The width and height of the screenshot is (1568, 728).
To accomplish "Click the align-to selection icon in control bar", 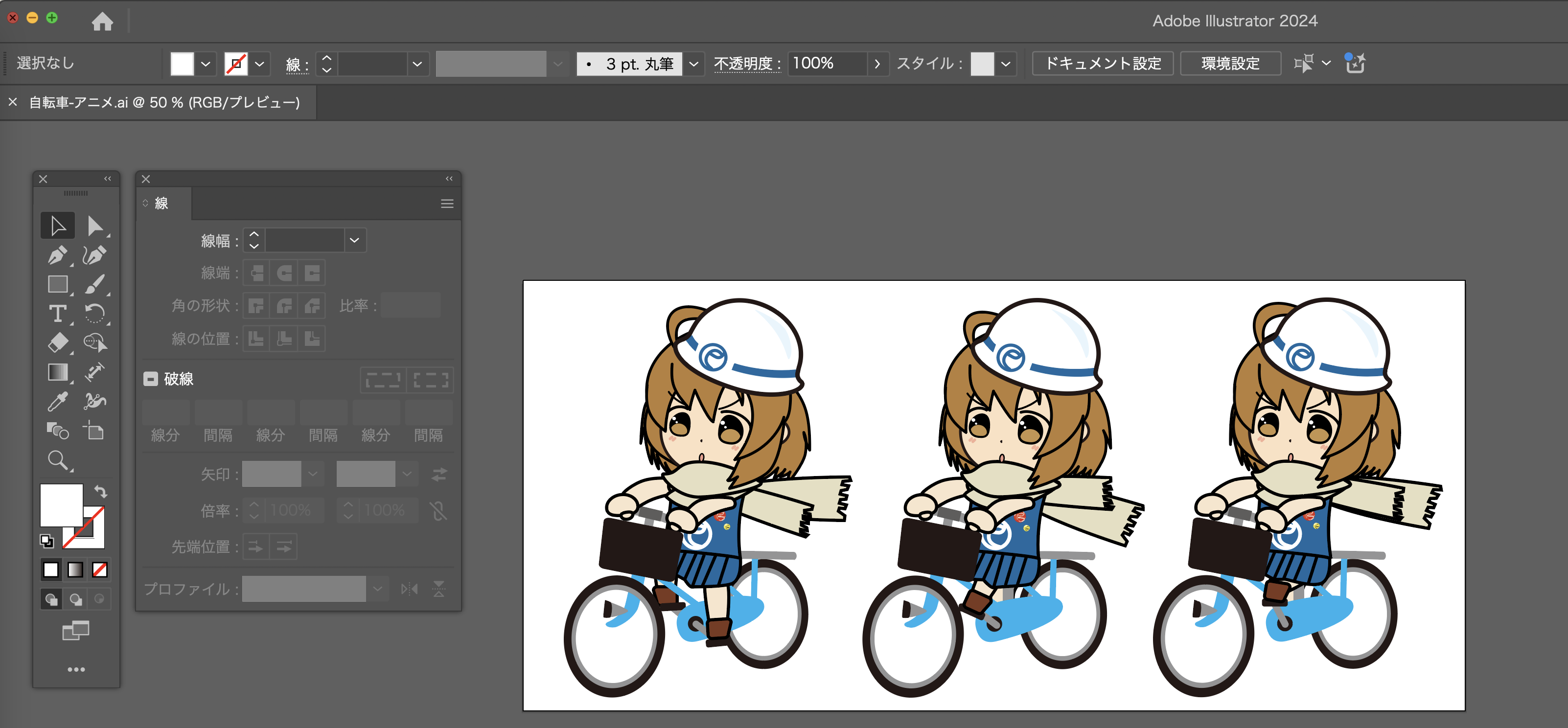I will [1304, 63].
